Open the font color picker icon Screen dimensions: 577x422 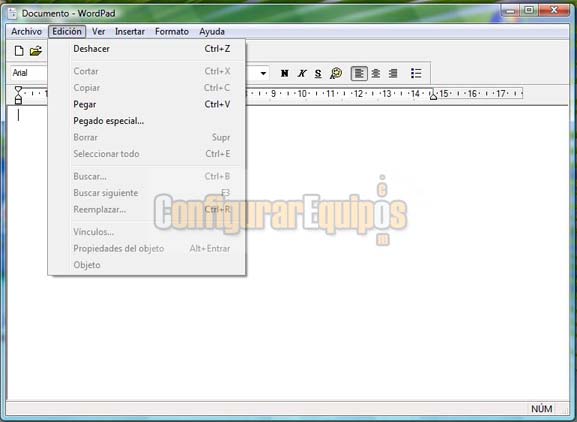(x=336, y=73)
